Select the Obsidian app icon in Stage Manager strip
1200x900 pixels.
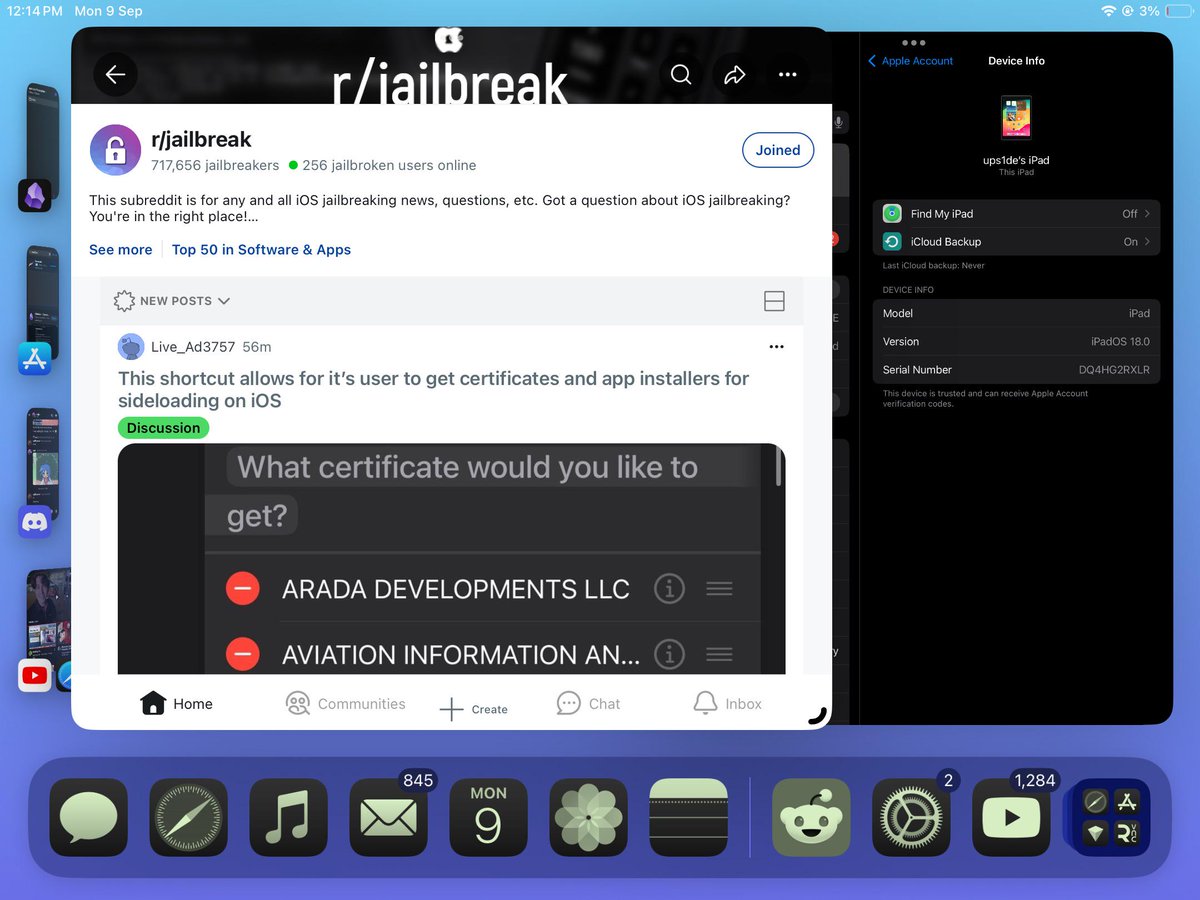click(x=35, y=195)
